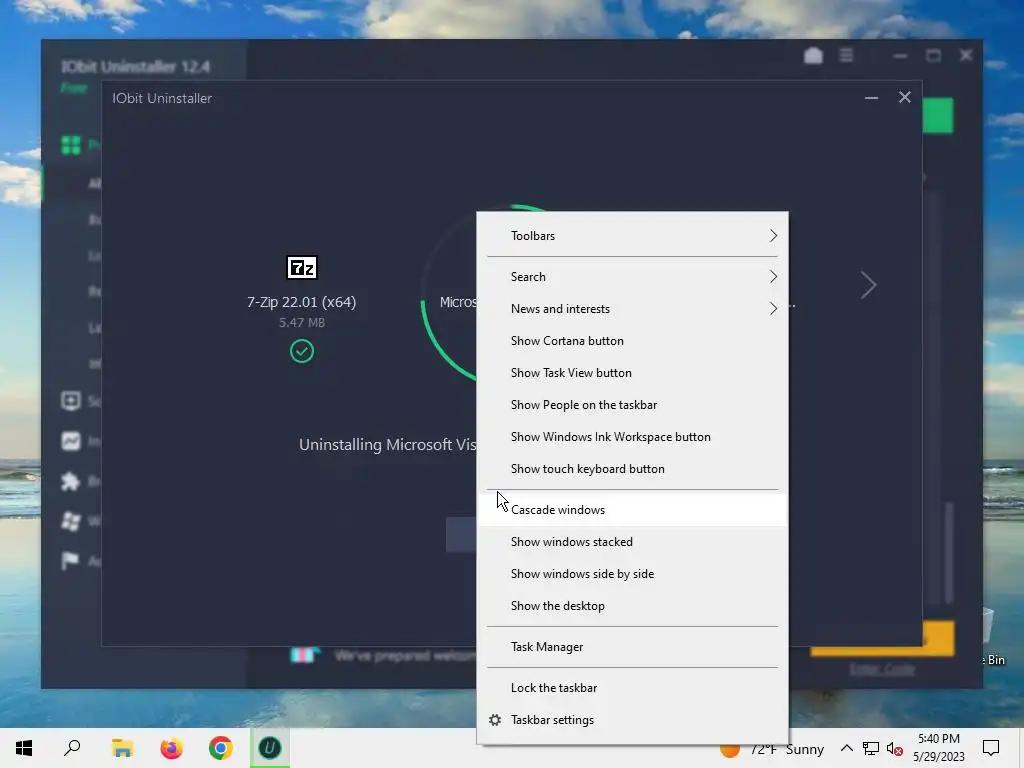Select Show the desktop entry
The width and height of the screenshot is (1024, 768).
click(x=632, y=606)
